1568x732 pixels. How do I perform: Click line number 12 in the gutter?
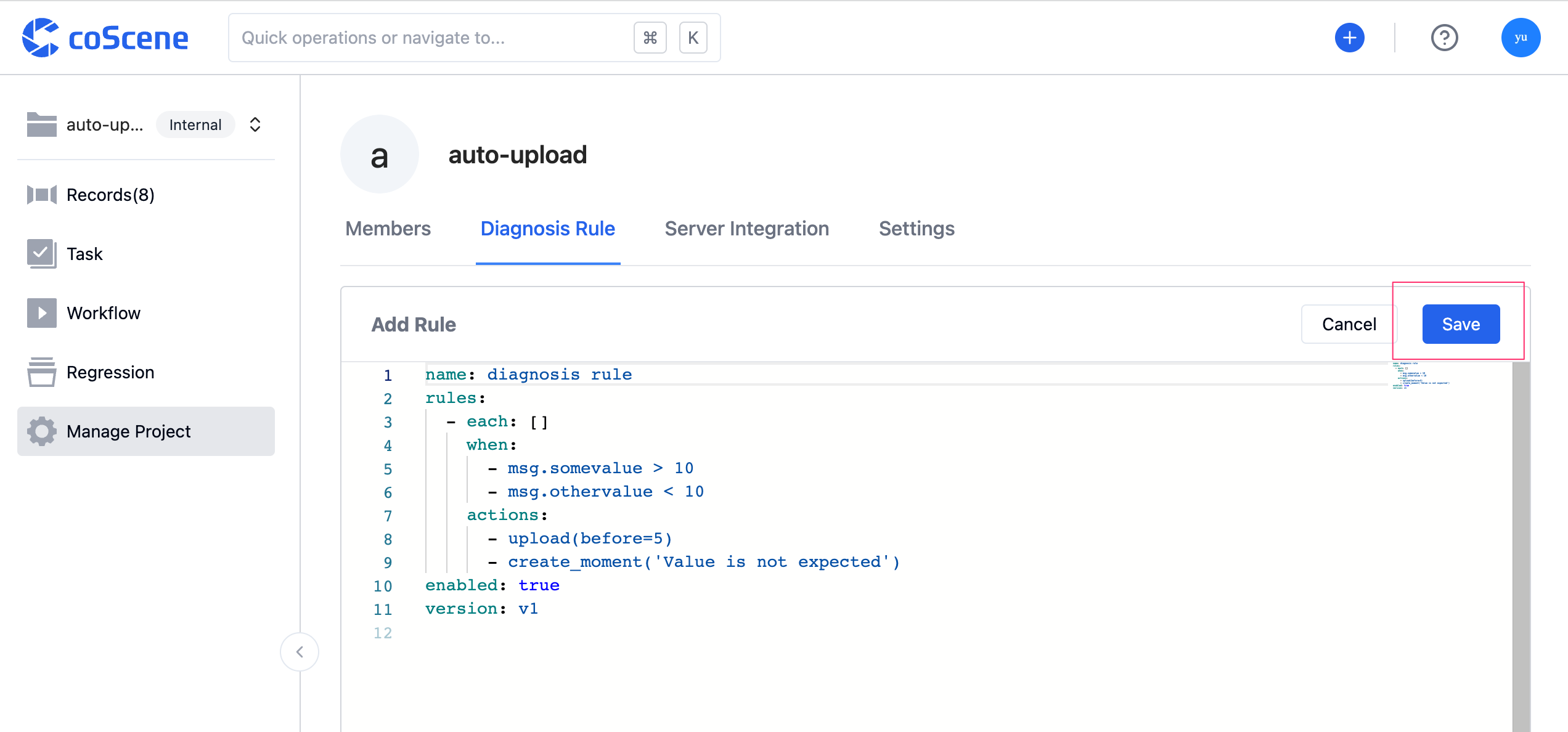[383, 633]
